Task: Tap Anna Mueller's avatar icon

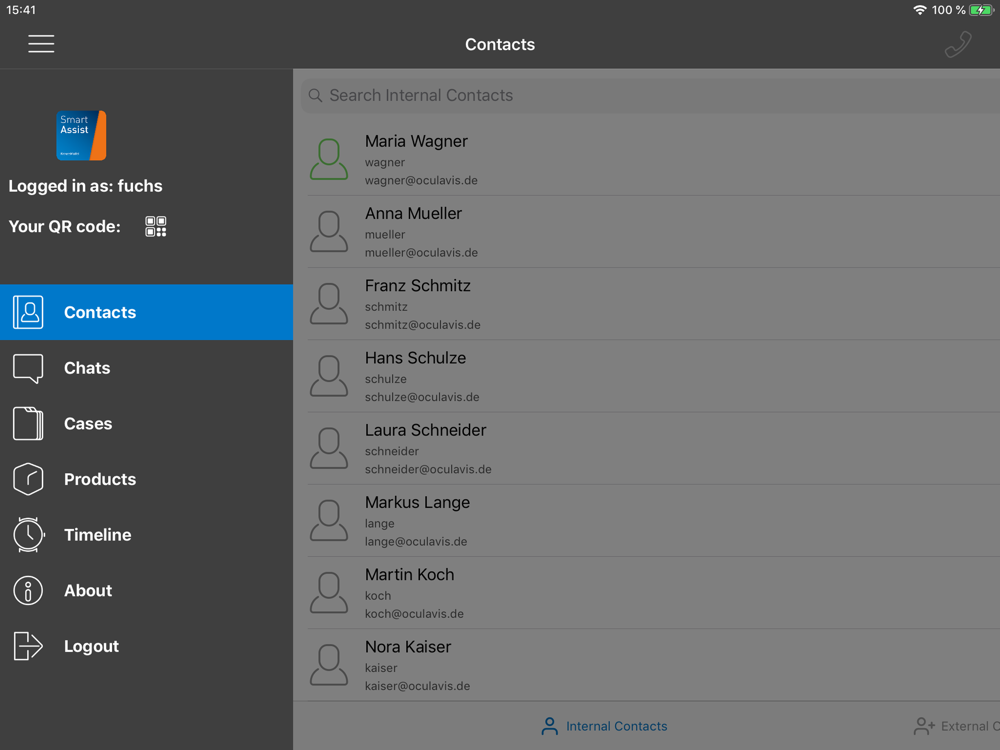Action: tap(329, 232)
